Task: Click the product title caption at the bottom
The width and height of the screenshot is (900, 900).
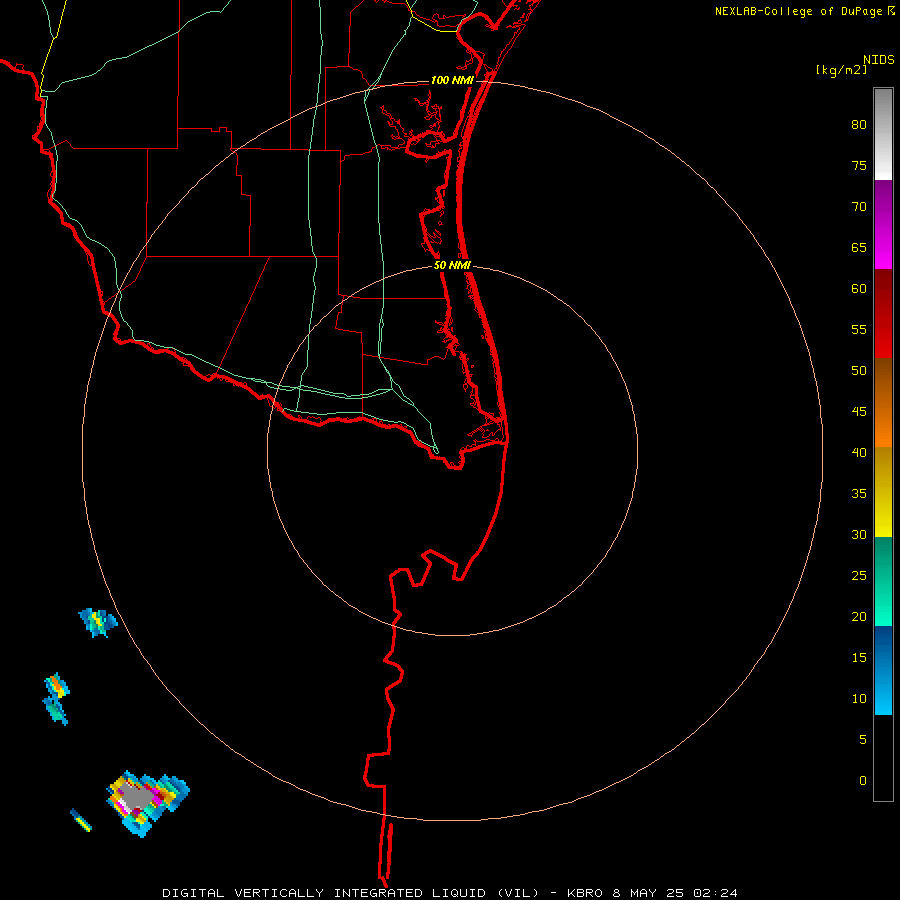Action: pos(449,893)
